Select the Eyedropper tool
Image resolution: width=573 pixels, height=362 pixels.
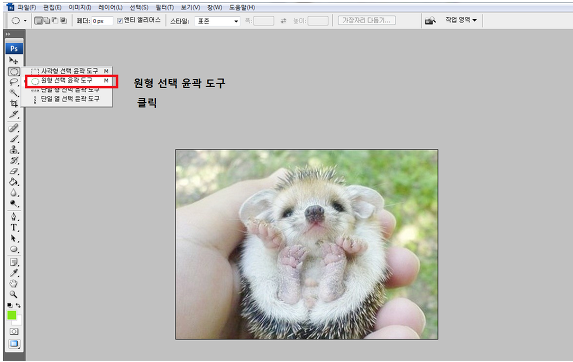14,273
